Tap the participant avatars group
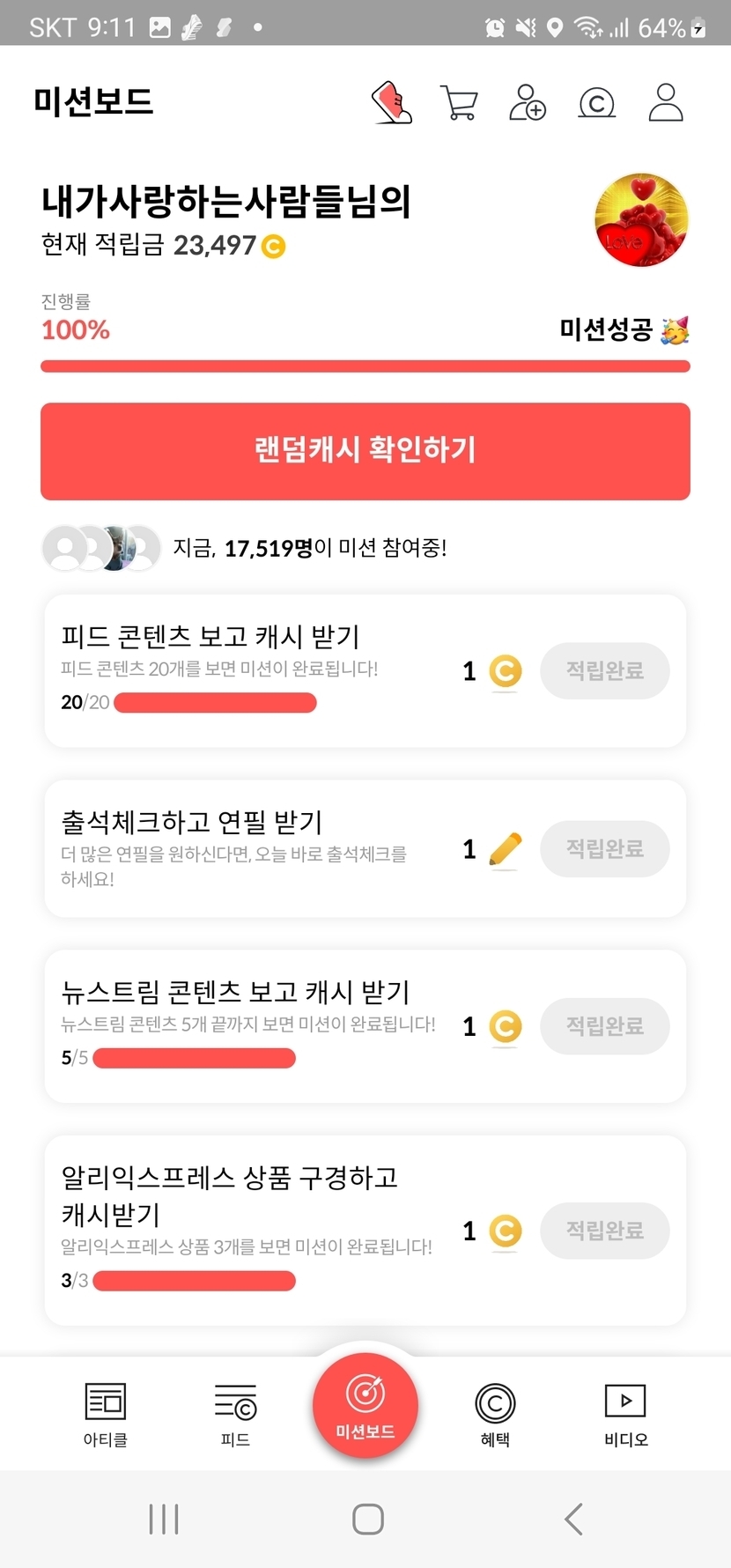The height and width of the screenshot is (1568, 731). (x=101, y=548)
